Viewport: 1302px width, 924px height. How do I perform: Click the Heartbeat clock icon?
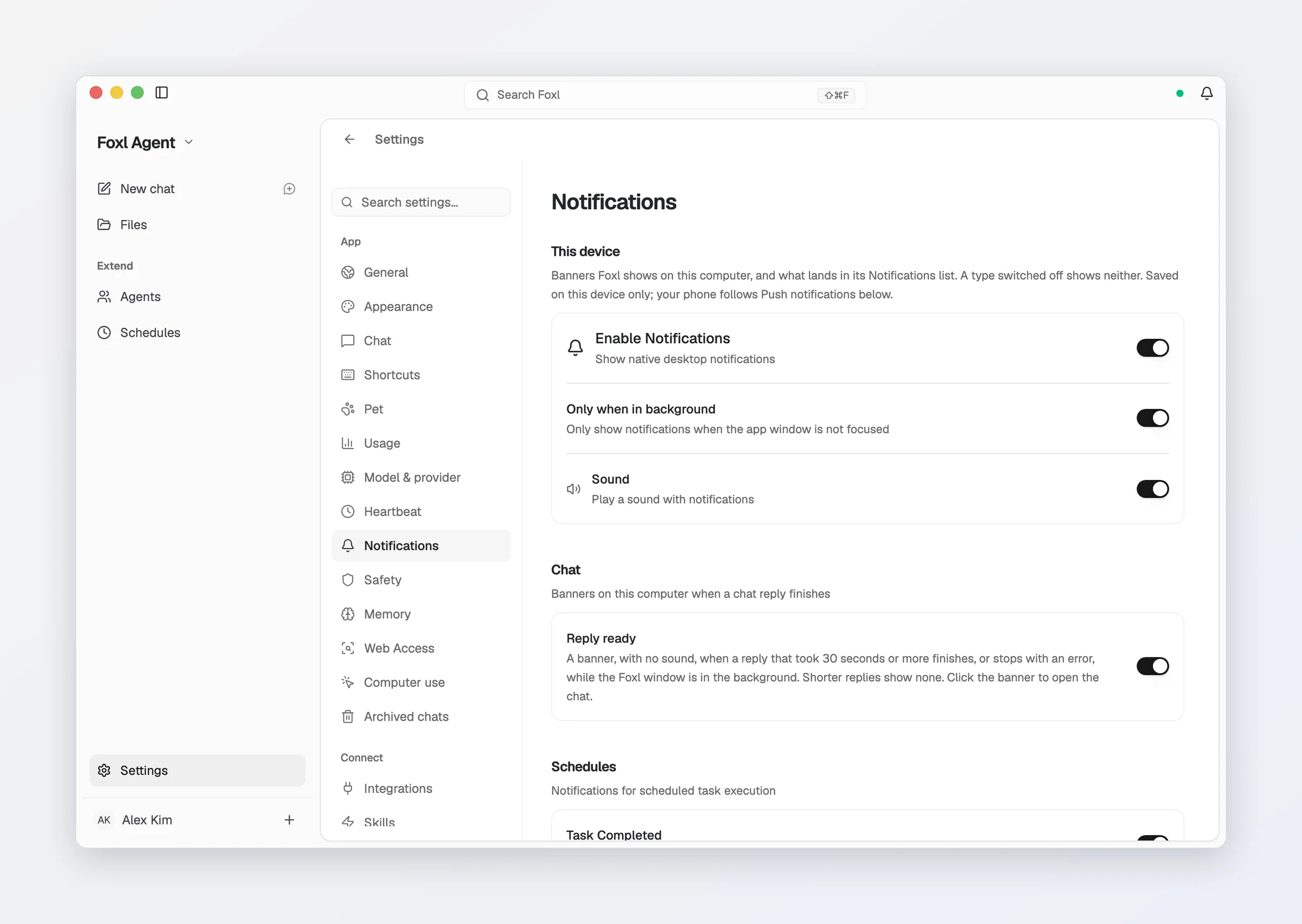pyautogui.click(x=348, y=511)
